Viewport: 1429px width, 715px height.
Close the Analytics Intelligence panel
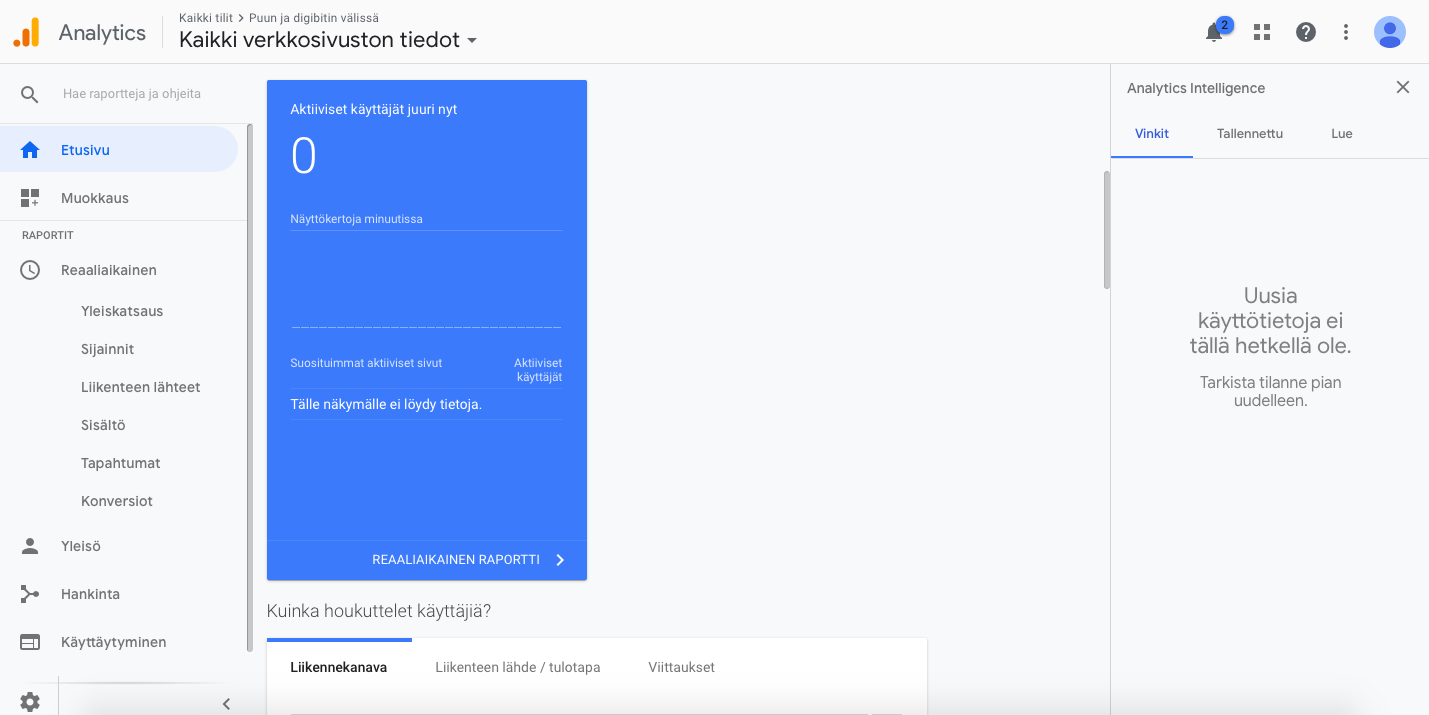[x=1403, y=88]
